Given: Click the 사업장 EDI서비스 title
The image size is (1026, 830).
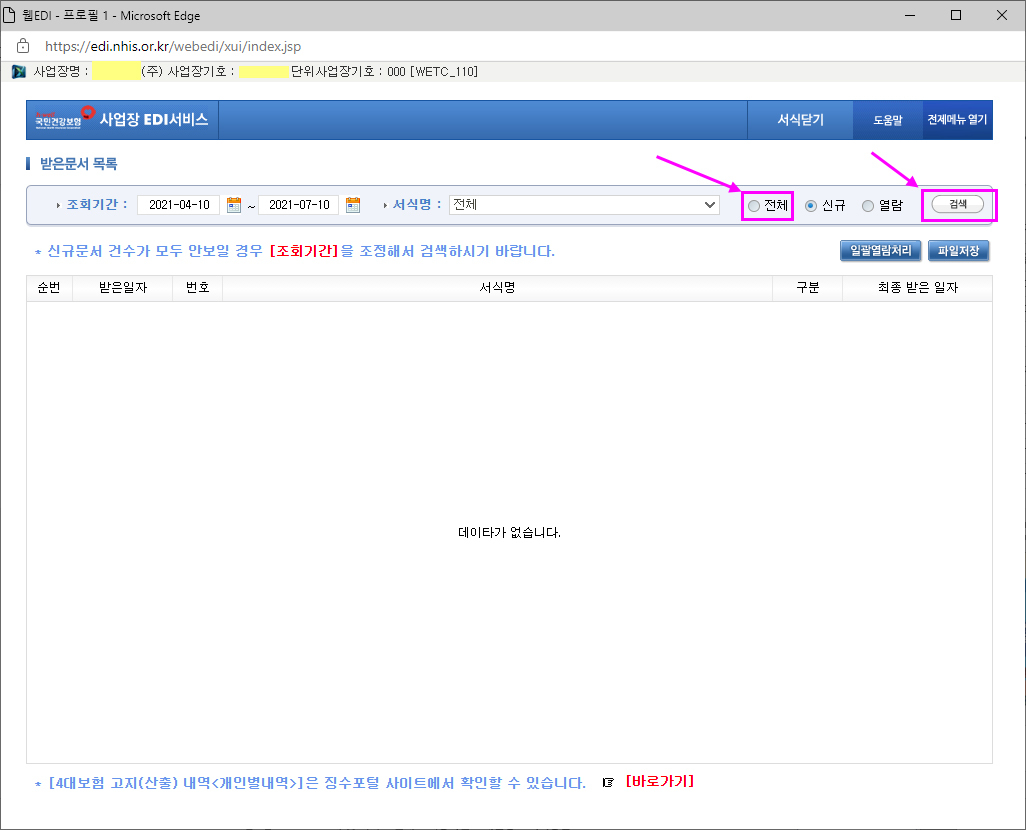Looking at the screenshot, I should [x=154, y=119].
